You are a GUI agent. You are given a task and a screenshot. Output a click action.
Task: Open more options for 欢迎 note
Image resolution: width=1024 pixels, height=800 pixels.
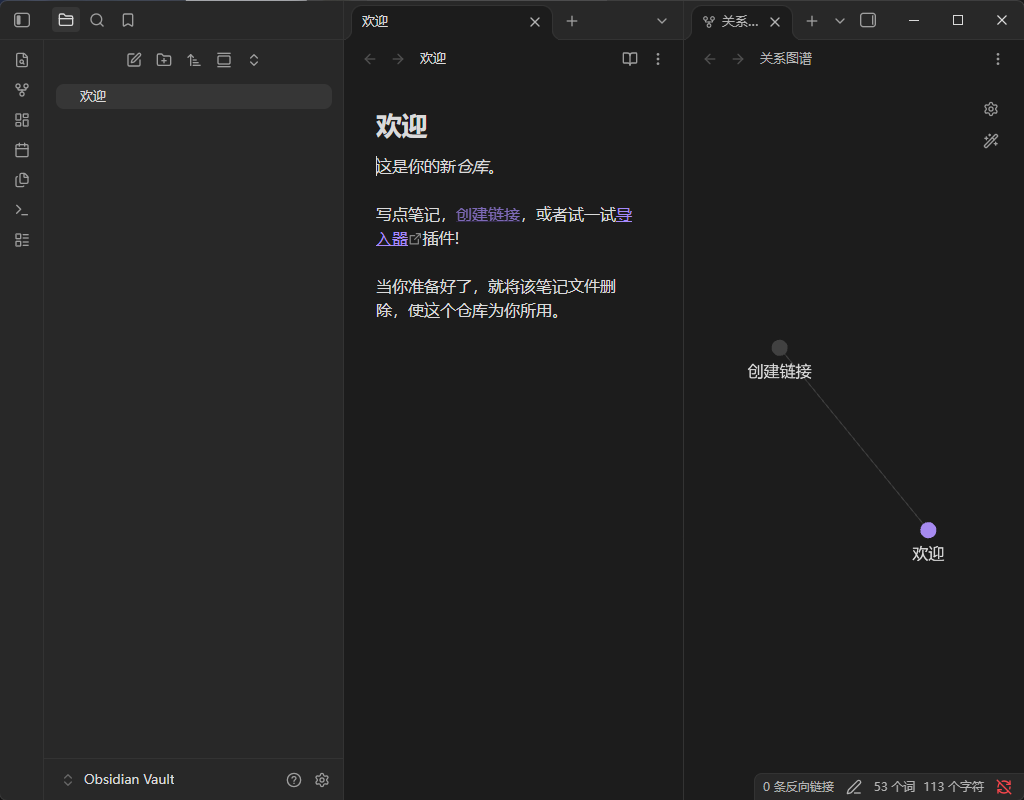658,59
